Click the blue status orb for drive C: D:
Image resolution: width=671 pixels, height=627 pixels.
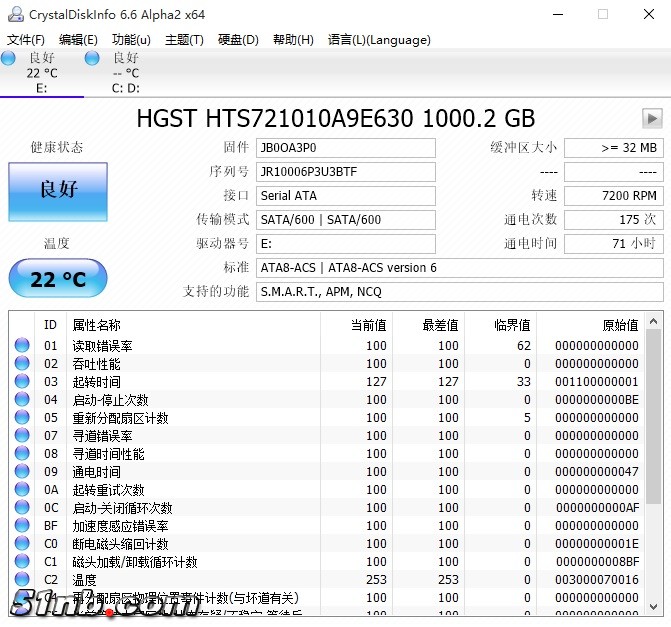click(92, 58)
